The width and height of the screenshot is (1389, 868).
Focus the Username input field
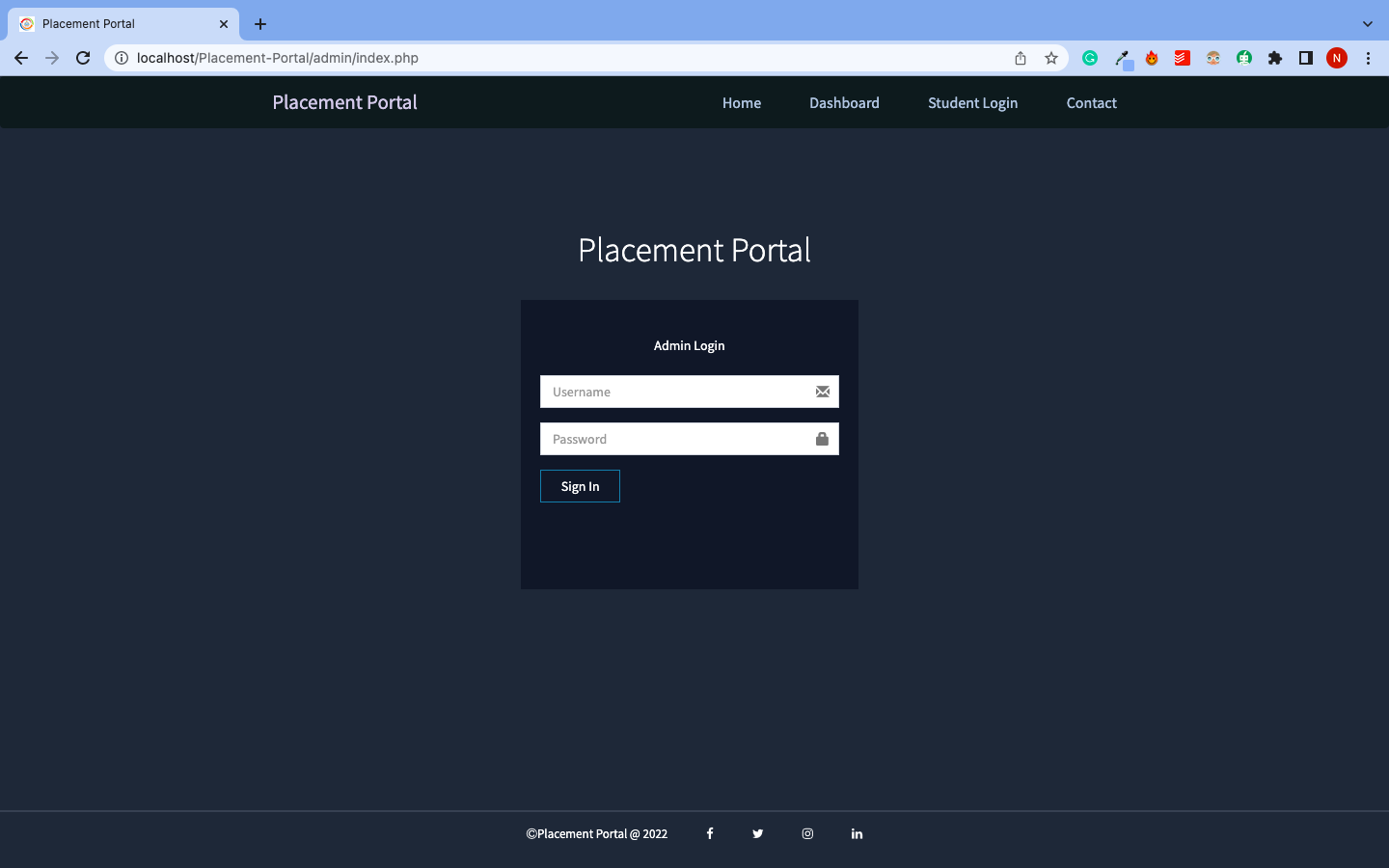(x=690, y=392)
